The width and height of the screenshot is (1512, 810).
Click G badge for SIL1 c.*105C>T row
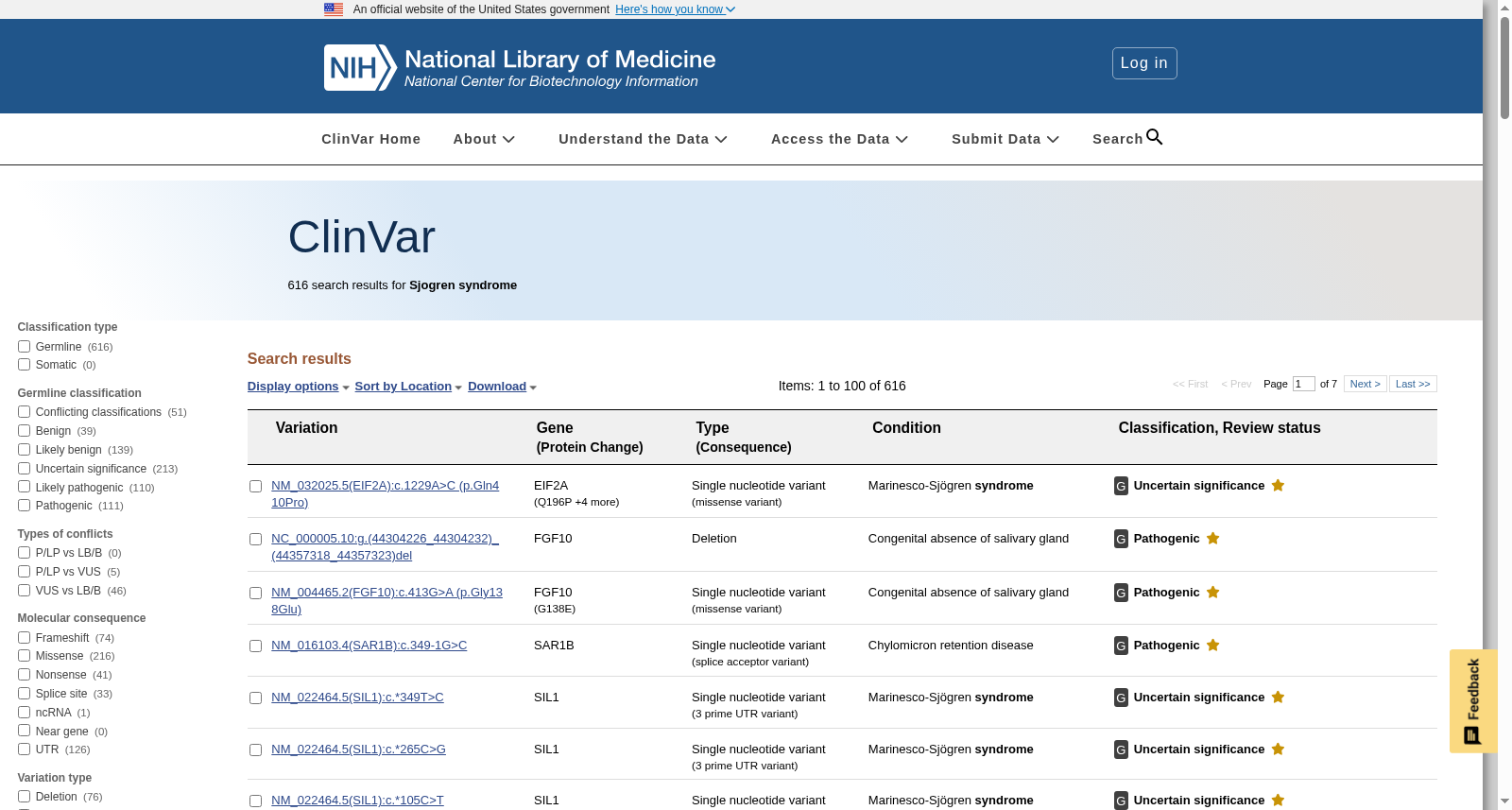(1121, 801)
